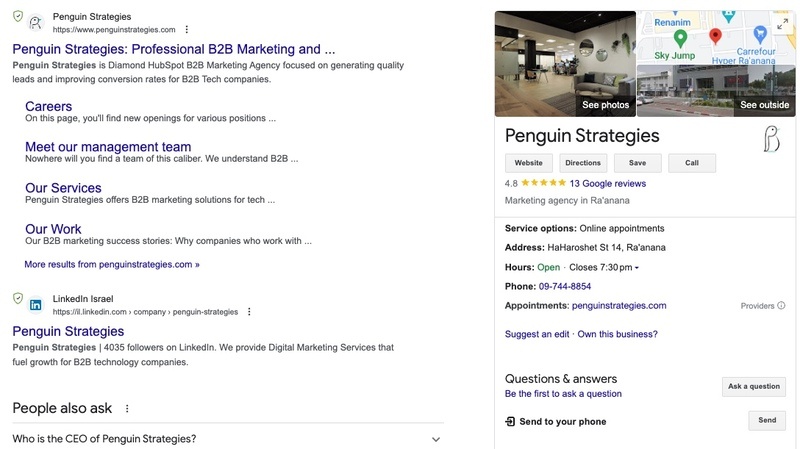Click the red location pin on map
Viewport: 800px width, 449px height.
(715, 36)
